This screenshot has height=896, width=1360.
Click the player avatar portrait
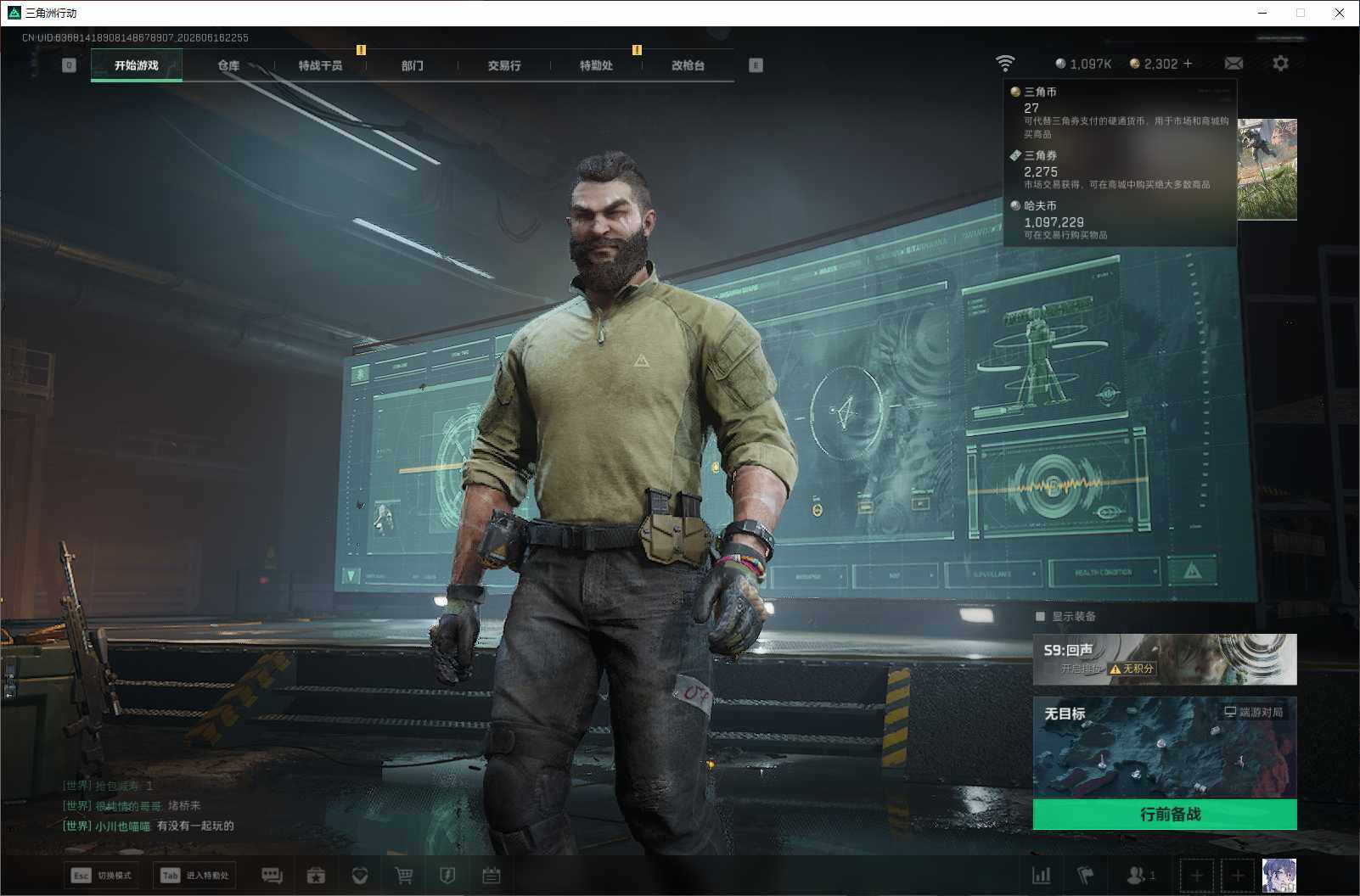(1279, 876)
